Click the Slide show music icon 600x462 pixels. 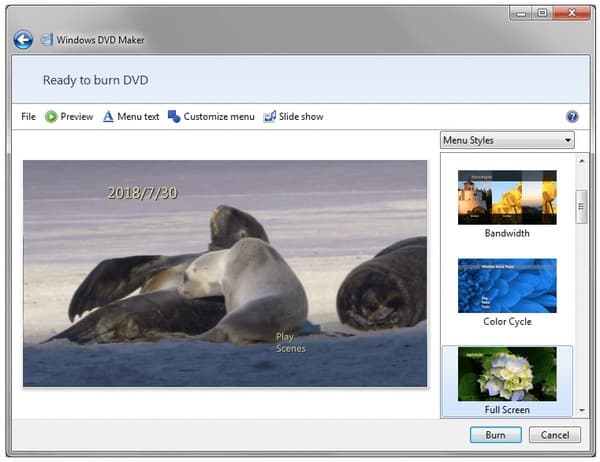(x=269, y=116)
